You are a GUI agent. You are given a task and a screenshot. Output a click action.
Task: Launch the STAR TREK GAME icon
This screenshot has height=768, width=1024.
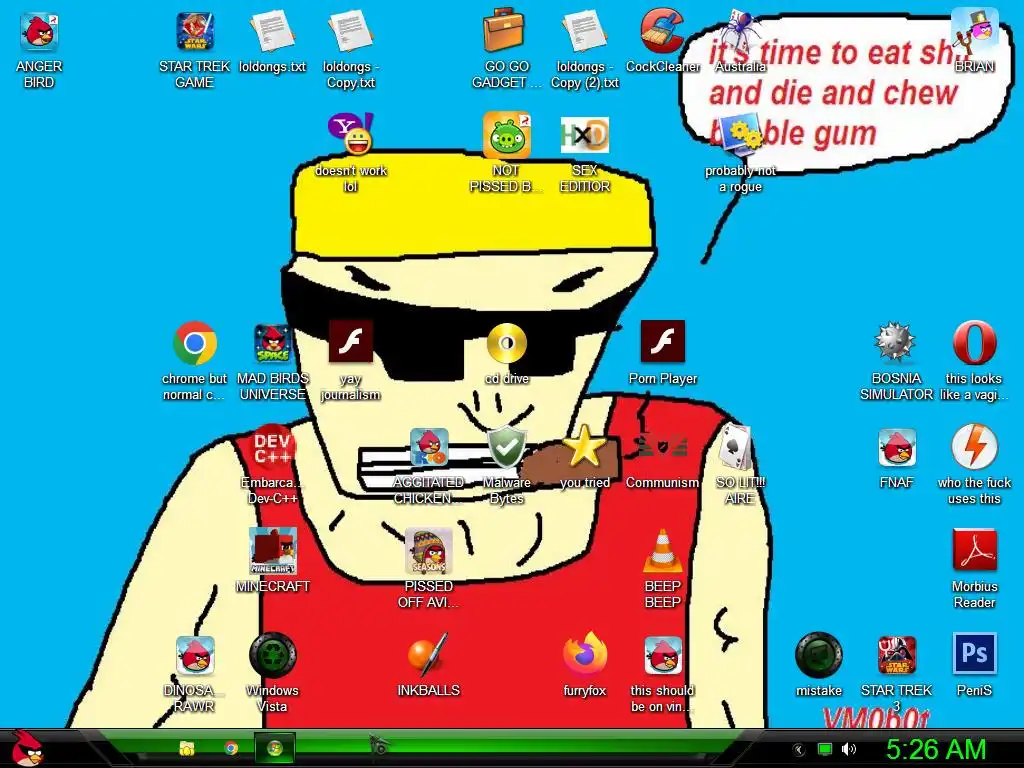[x=195, y=33]
